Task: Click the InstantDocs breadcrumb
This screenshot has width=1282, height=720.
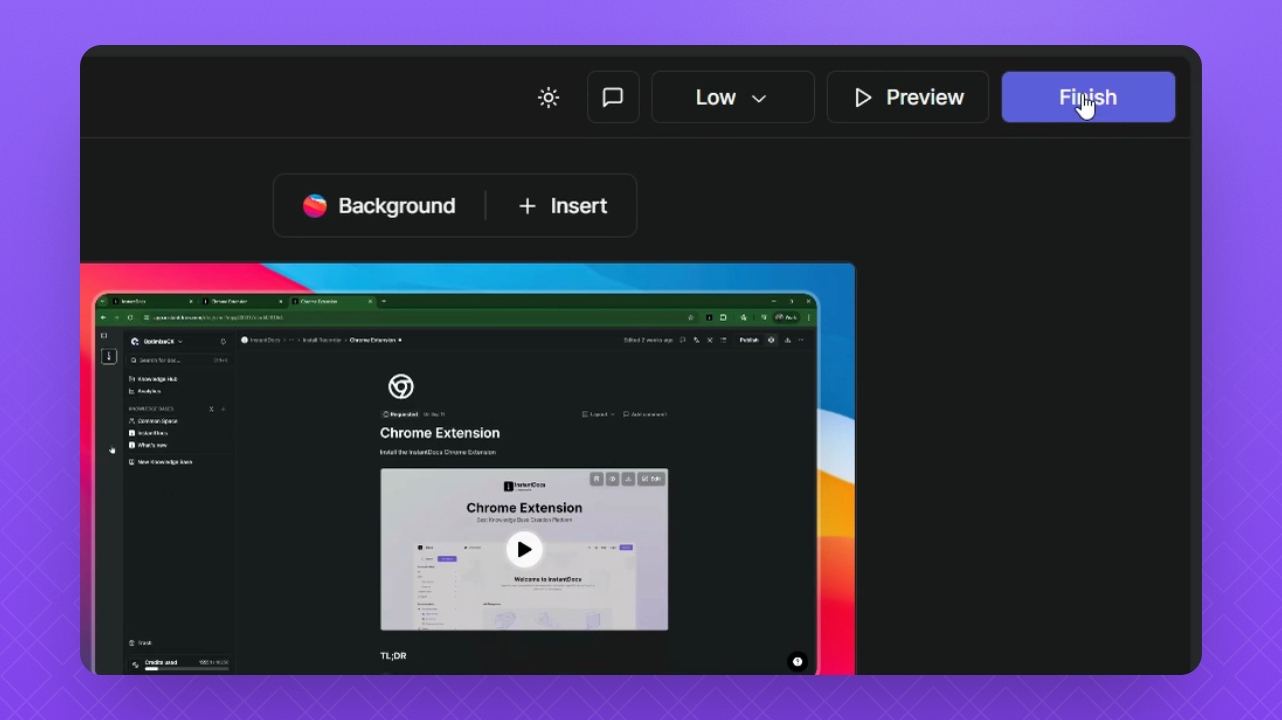Action: pyautogui.click(x=264, y=340)
